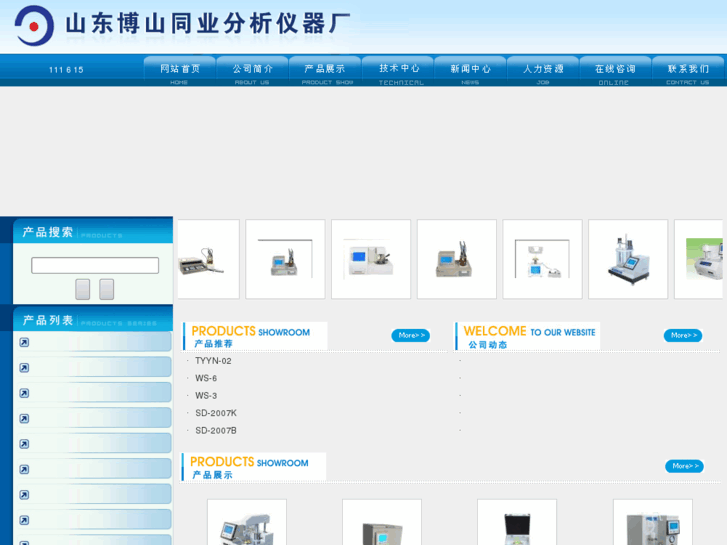Click the company logo circle icon

[34, 26]
